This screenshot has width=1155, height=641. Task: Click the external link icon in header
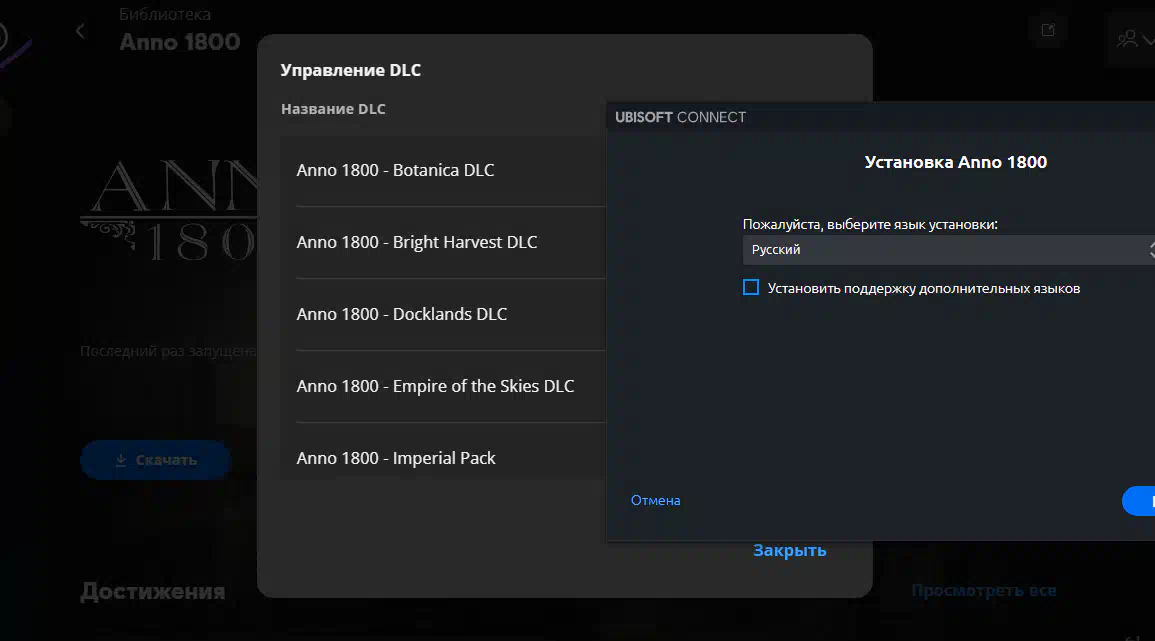(x=1048, y=30)
